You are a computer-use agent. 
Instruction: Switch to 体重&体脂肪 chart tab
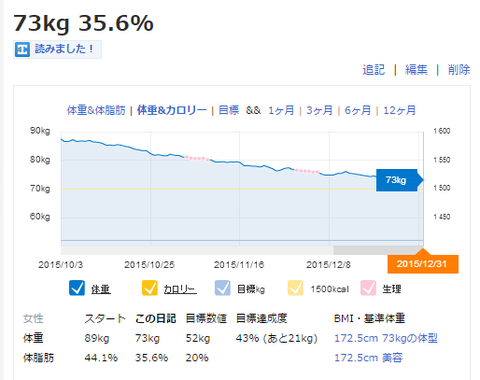click(96, 110)
